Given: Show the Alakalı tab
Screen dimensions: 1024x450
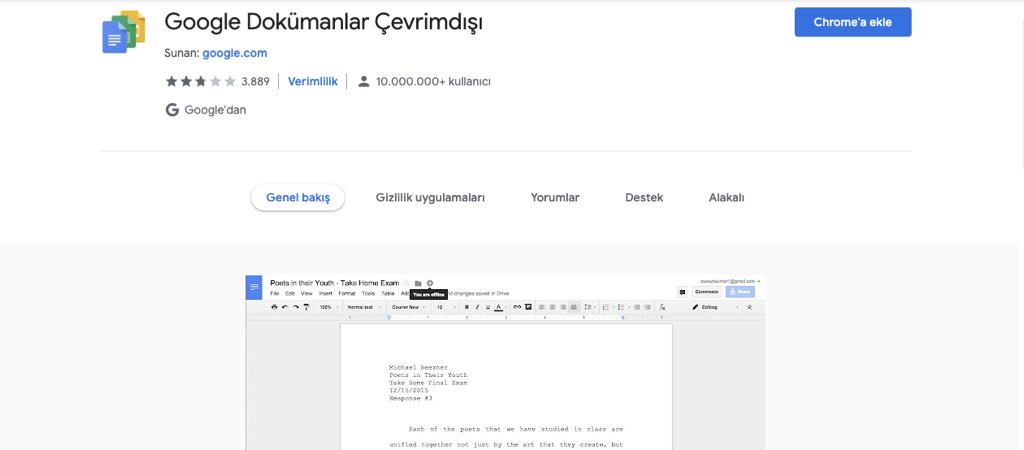Looking at the screenshot, I should tap(726, 197).
